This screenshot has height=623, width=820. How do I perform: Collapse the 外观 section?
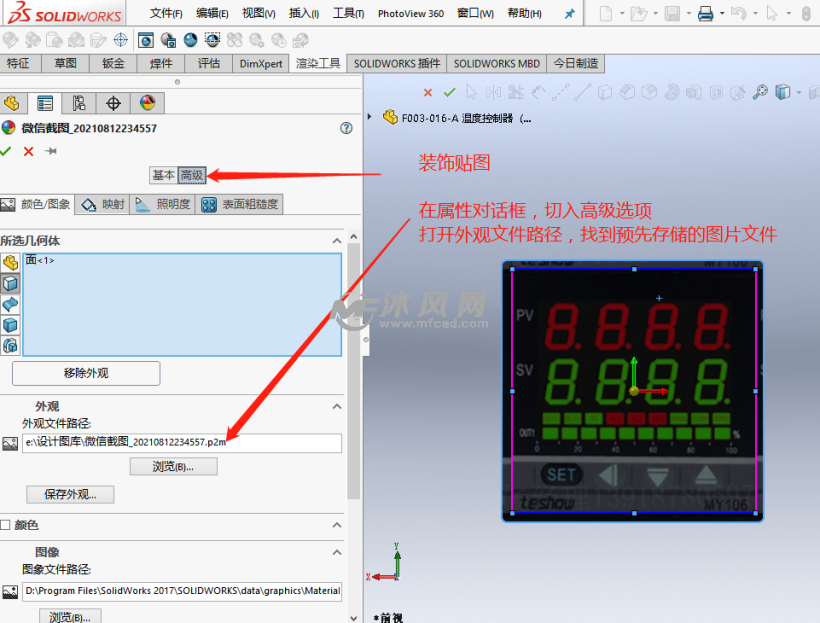pos(337,406)
